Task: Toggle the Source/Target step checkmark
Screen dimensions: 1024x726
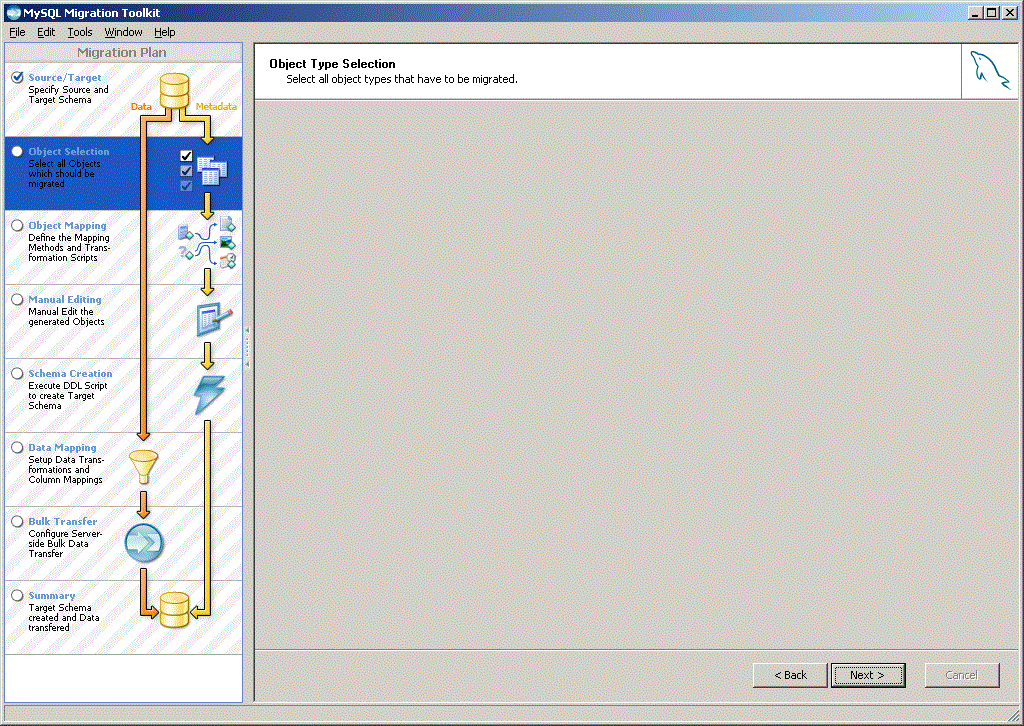Action: pyautogui.click(x=17, y=77)
